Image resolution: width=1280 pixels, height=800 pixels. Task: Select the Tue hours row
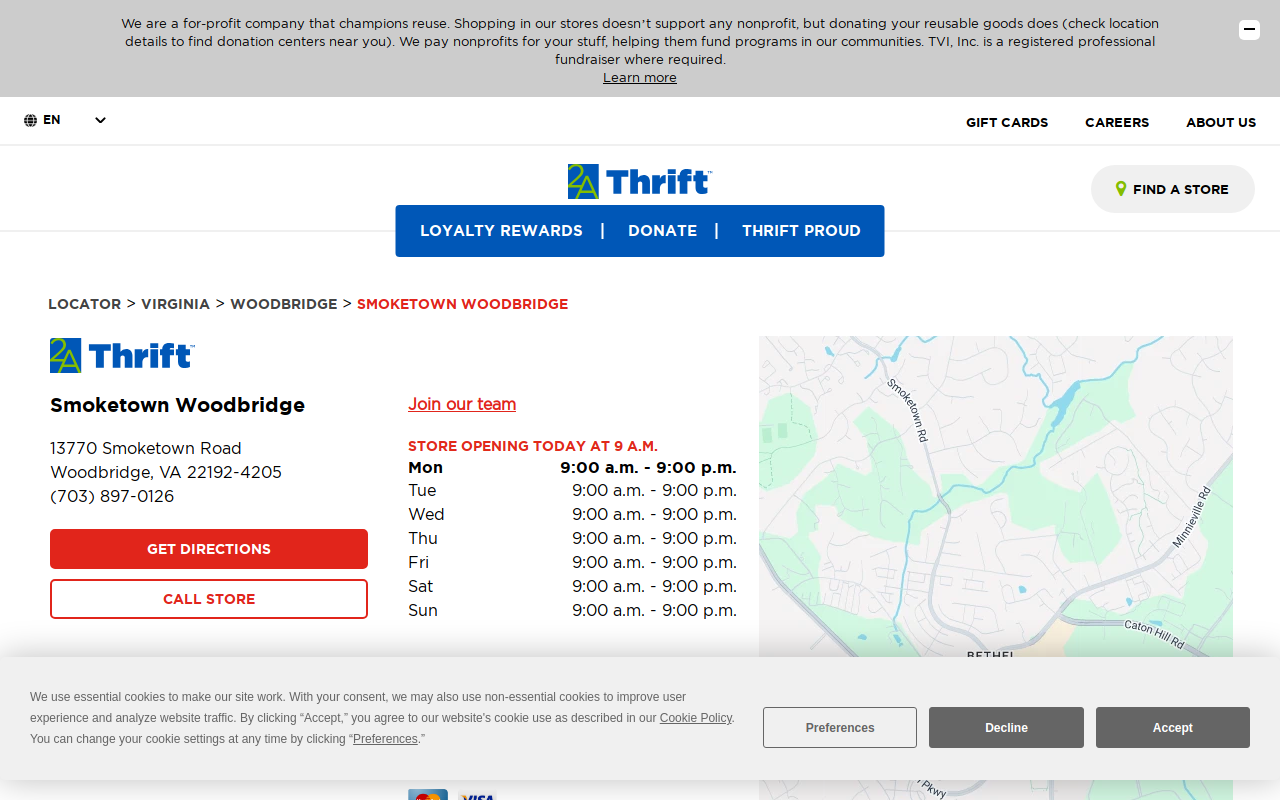coord(572,490)
